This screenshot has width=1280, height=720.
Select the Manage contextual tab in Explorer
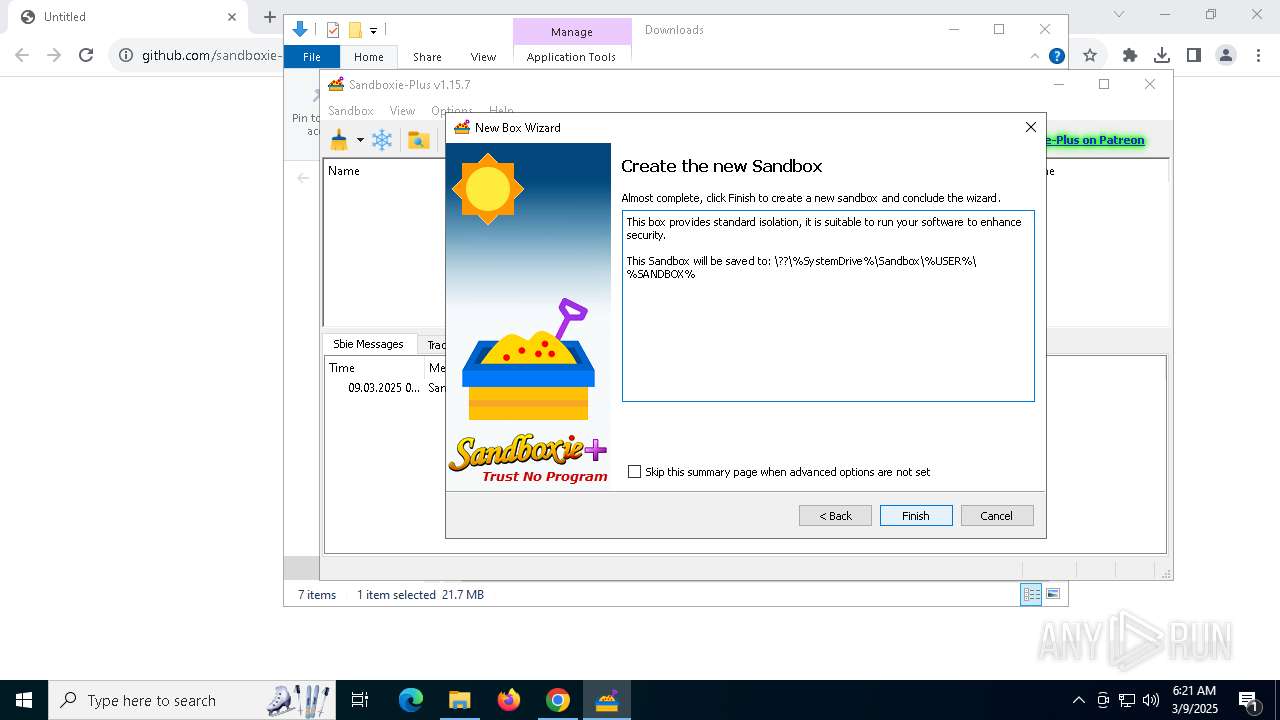[572, 32]
